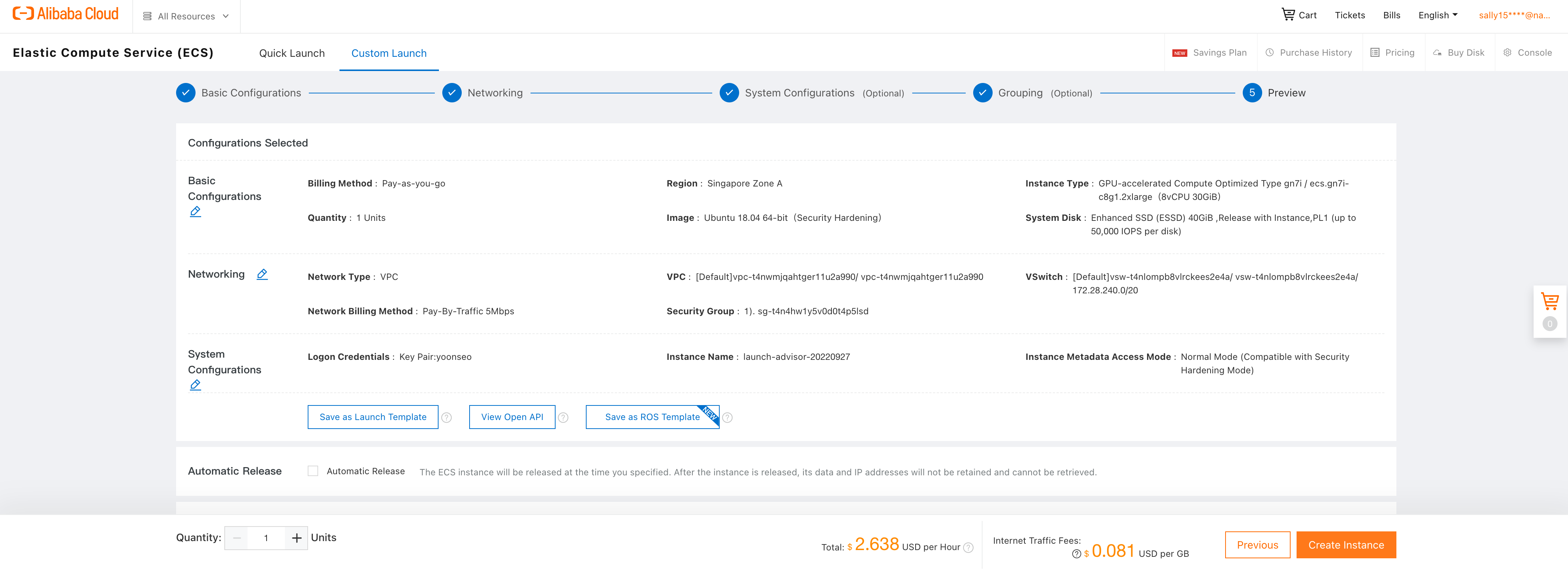Image resolution: width=1568 pixels, height=571 pixels.
Task: Click inside the quantity Units input field
Action: pyautogui.click(x=266, y=538)
